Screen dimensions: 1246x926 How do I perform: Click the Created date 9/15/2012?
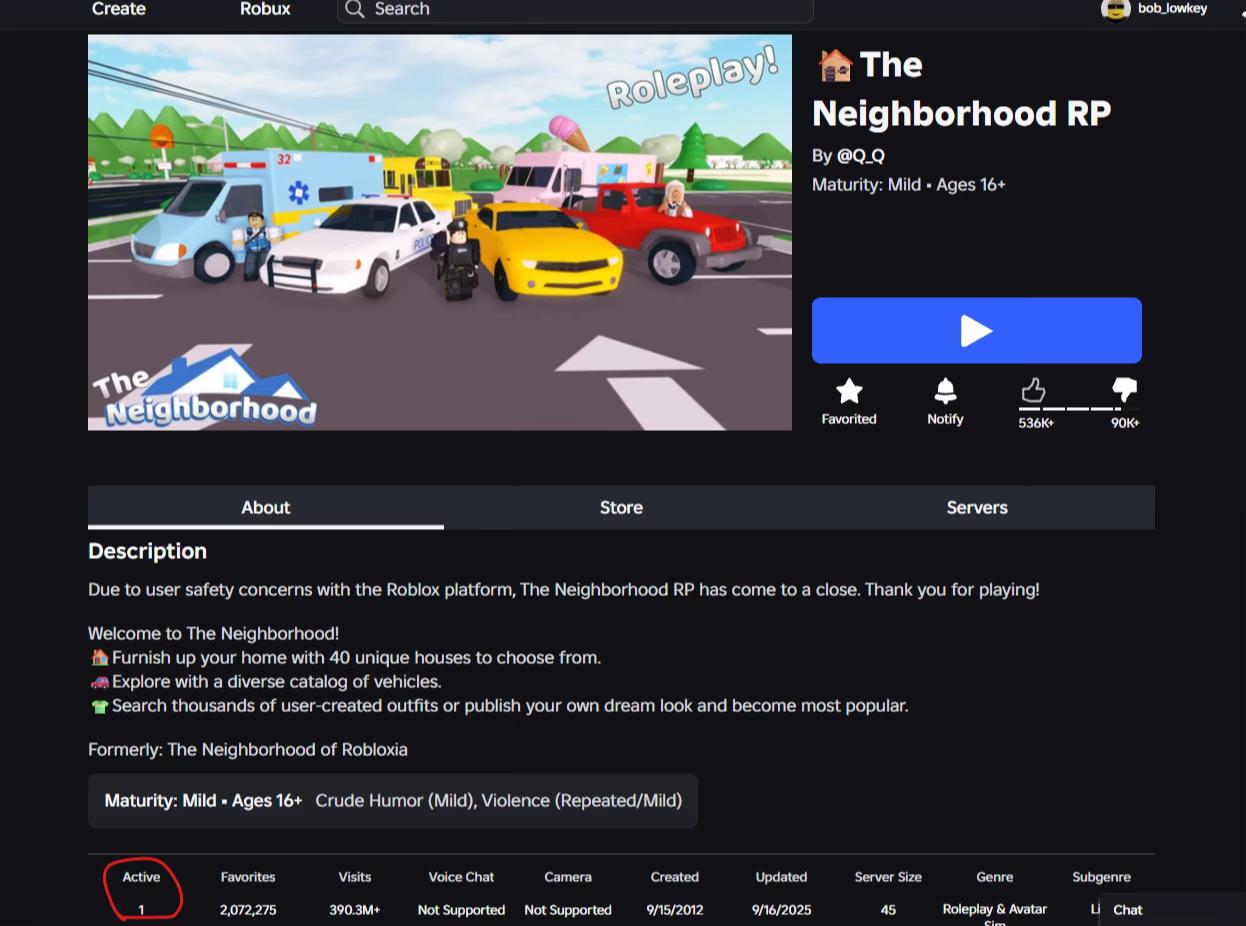675,910
